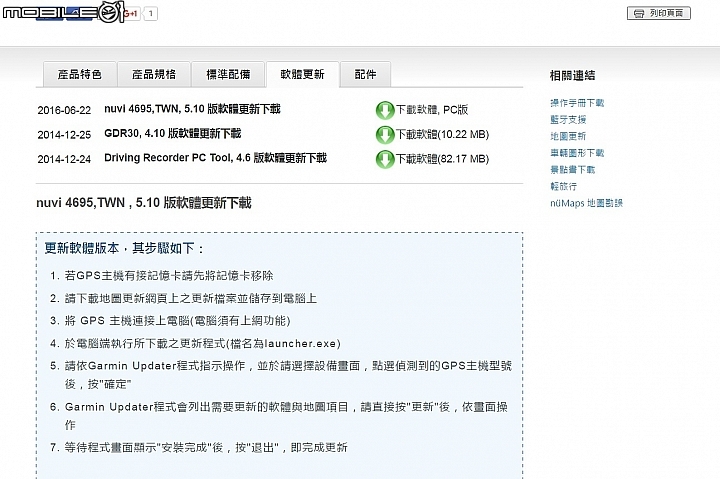720x479 pixels.
Task: Open the 地圖更新 related link
Action: click(568, 136)
